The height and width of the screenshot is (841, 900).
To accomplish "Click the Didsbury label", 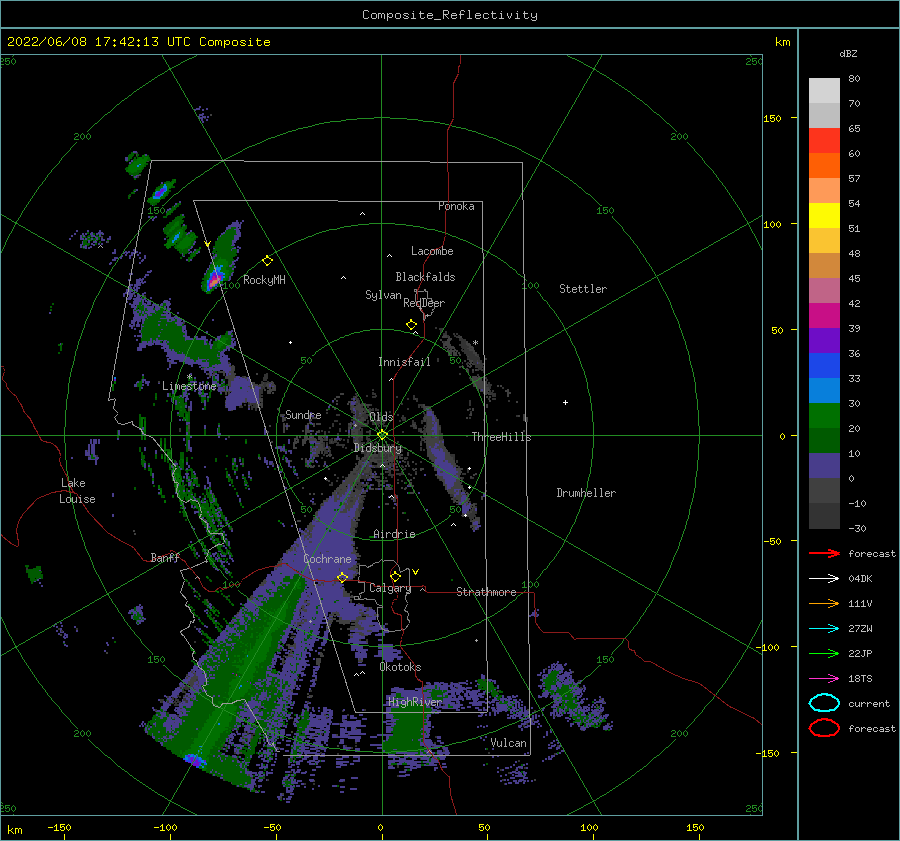I will click(x=378, y=448).
